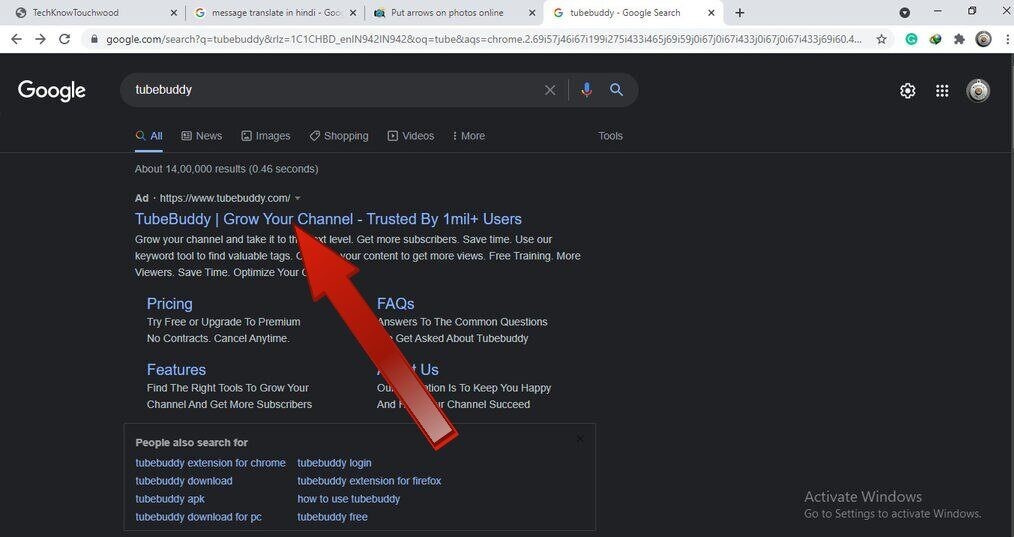The height and width of the screenshot is (537, 1014).
Task: Open the search Tools options
Action: pos(610,136)
